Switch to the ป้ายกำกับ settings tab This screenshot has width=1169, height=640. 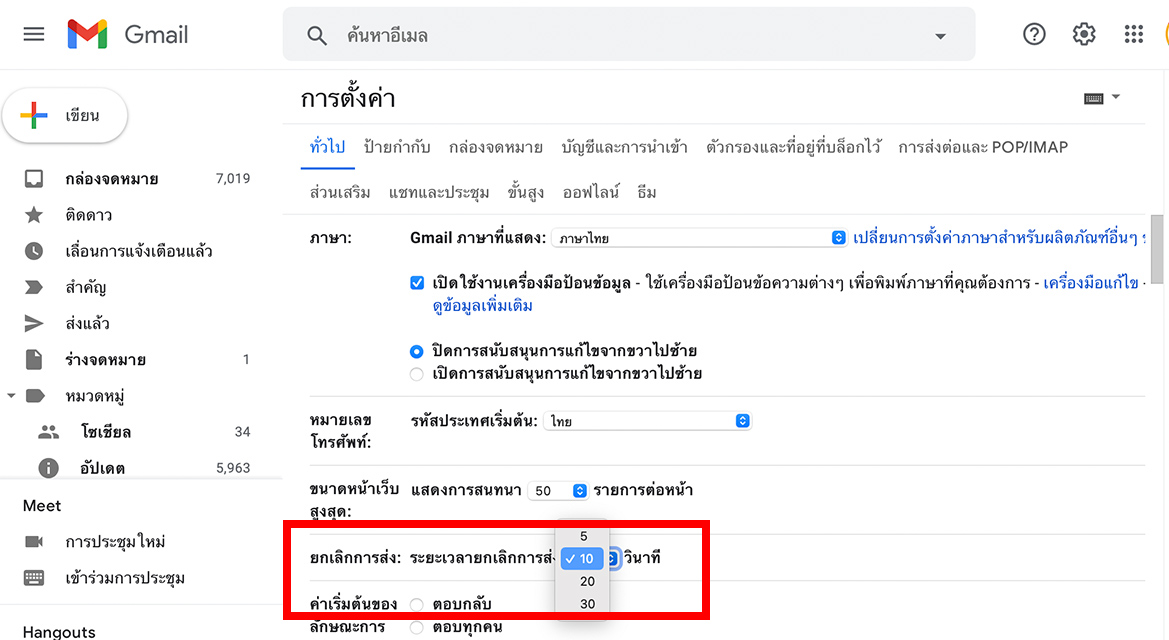(x=397, y=148)
